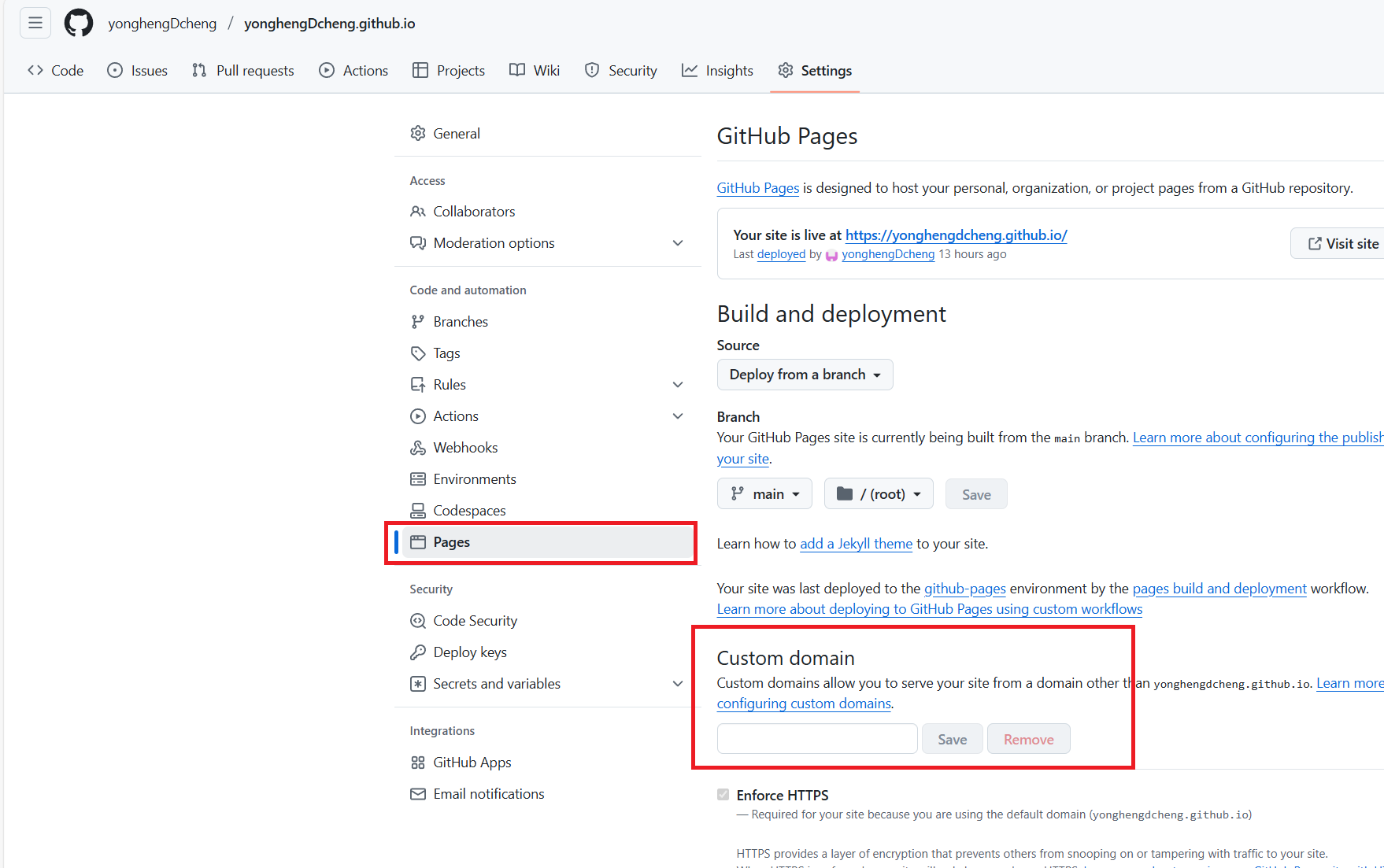This screenshot has height=868, width=1384.
Task: Click the GitHub Octocat logo
Action: tap(79, 24)
